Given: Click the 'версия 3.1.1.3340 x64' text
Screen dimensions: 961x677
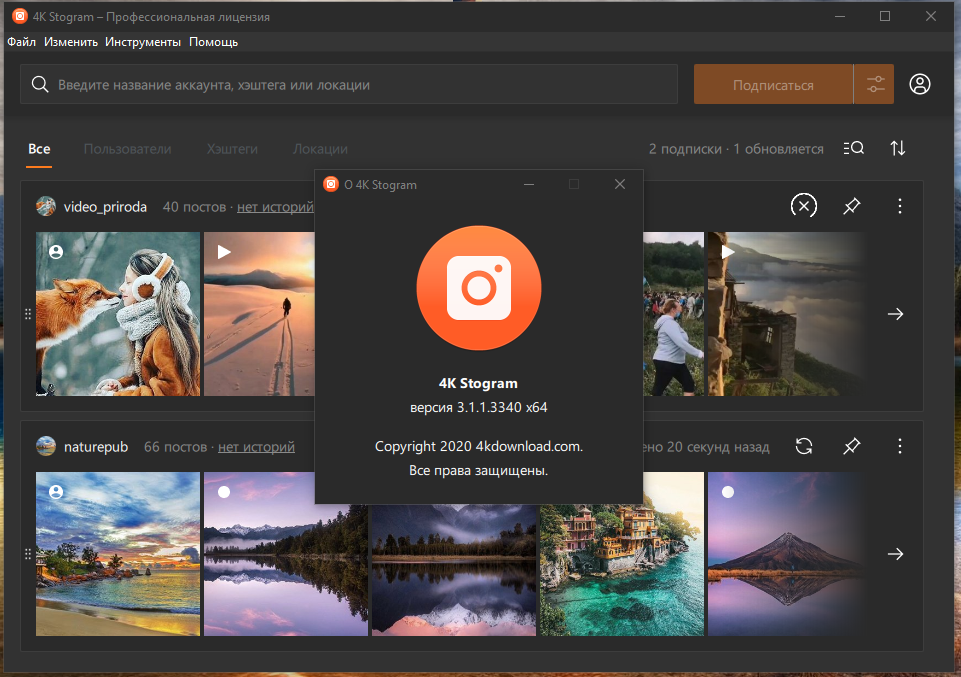Looking at the screenshot, I should 479,407.
